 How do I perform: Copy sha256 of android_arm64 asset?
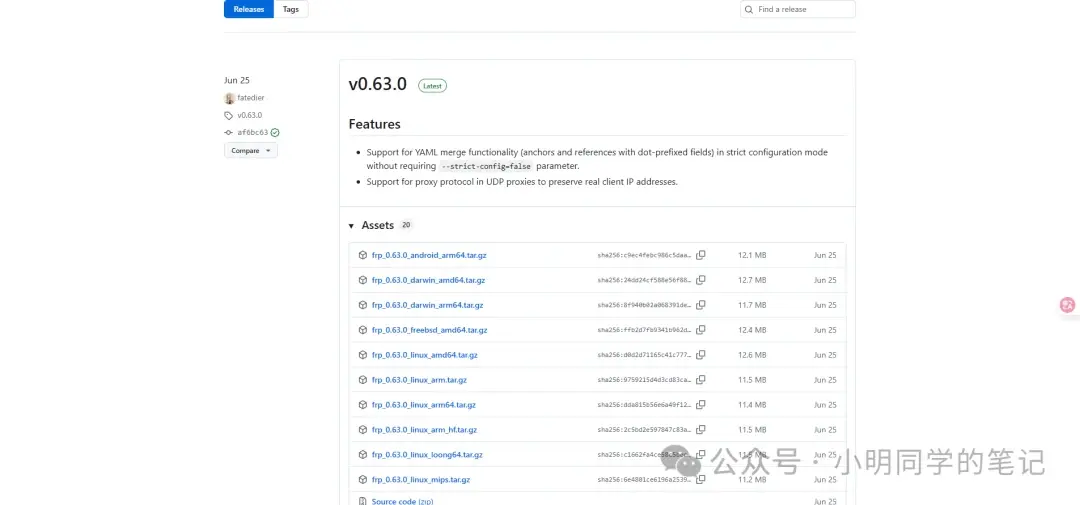[700, 255]
